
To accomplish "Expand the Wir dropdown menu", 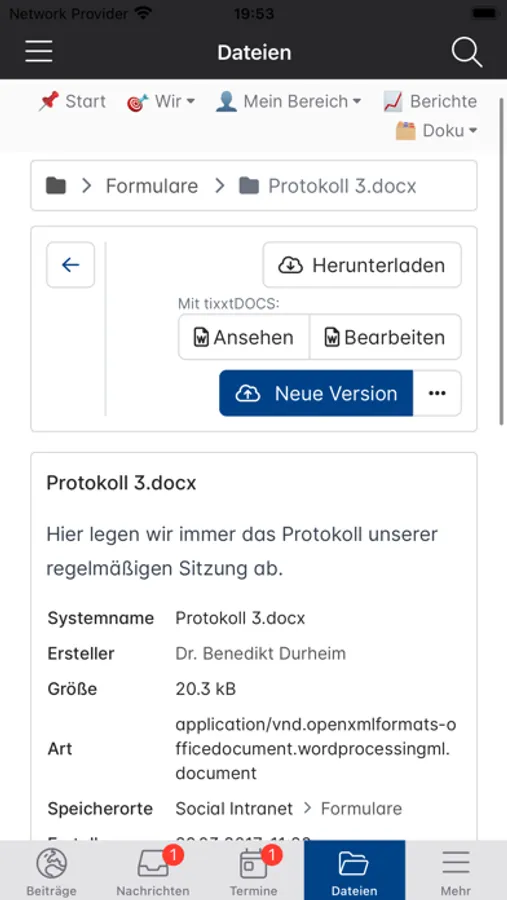I will pos(161,102).
